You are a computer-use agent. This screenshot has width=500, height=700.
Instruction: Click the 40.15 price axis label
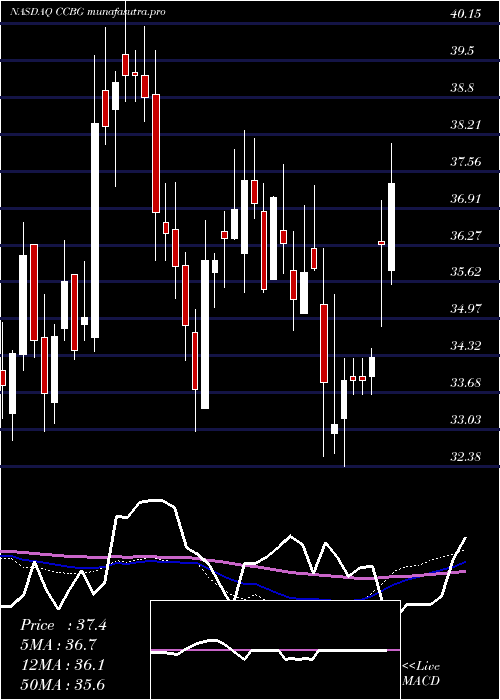coord(465,14)
